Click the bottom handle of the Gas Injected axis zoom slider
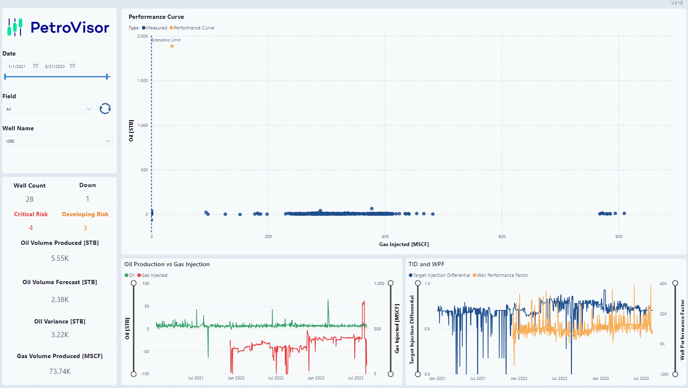688x388 pixels. pyautogui.click(x=391, y=374)
